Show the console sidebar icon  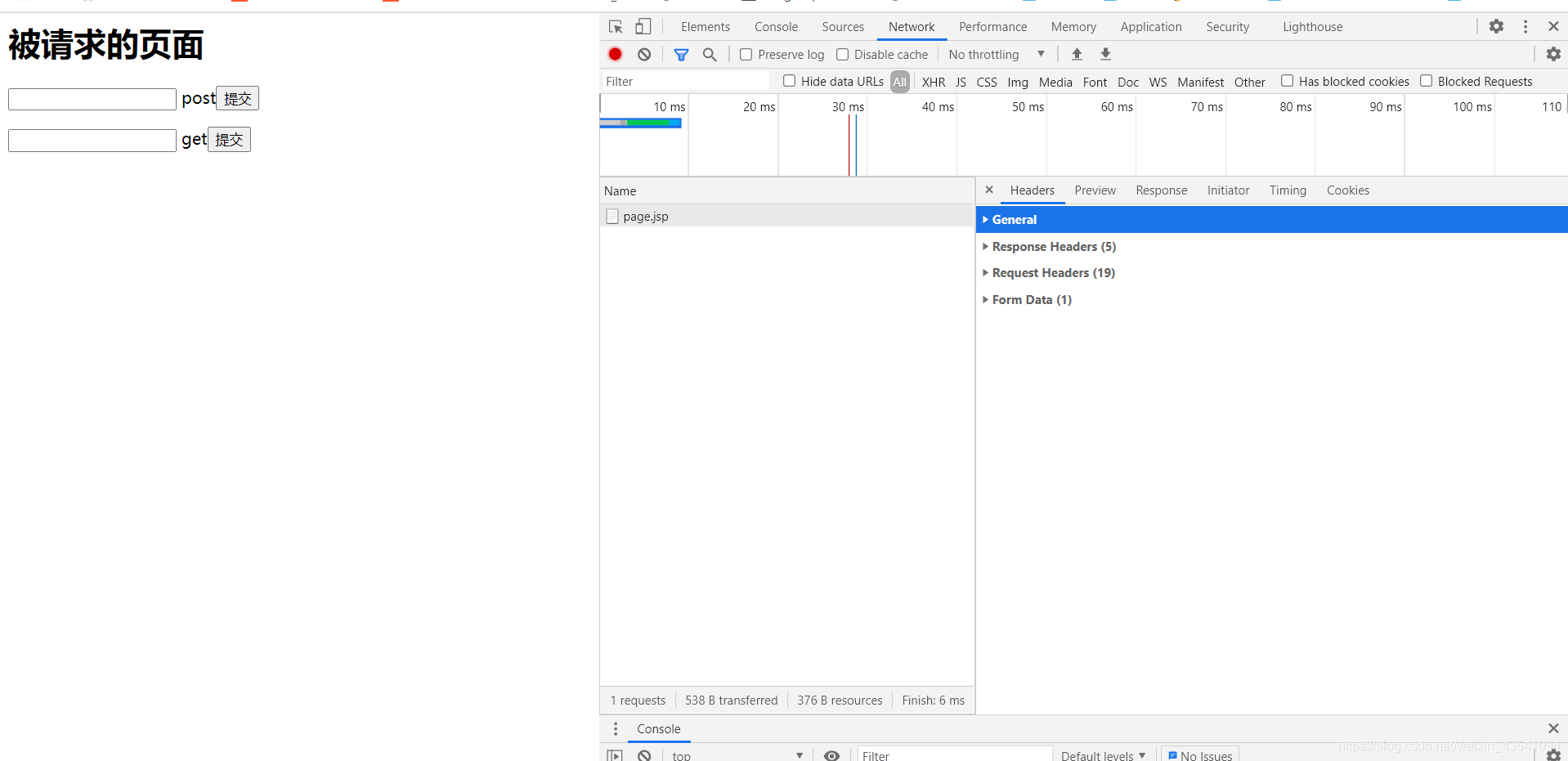pos(615,755)
